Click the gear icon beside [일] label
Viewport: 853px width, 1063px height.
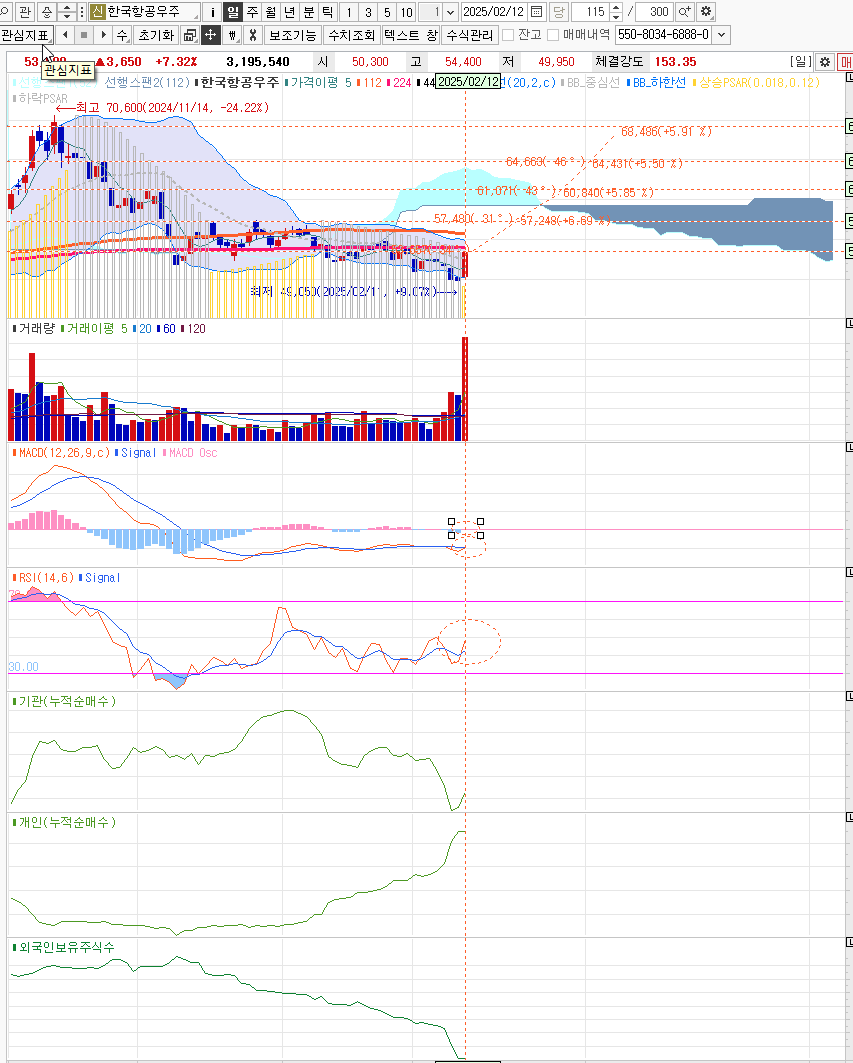pyautogui.click(x=825, y=62)
